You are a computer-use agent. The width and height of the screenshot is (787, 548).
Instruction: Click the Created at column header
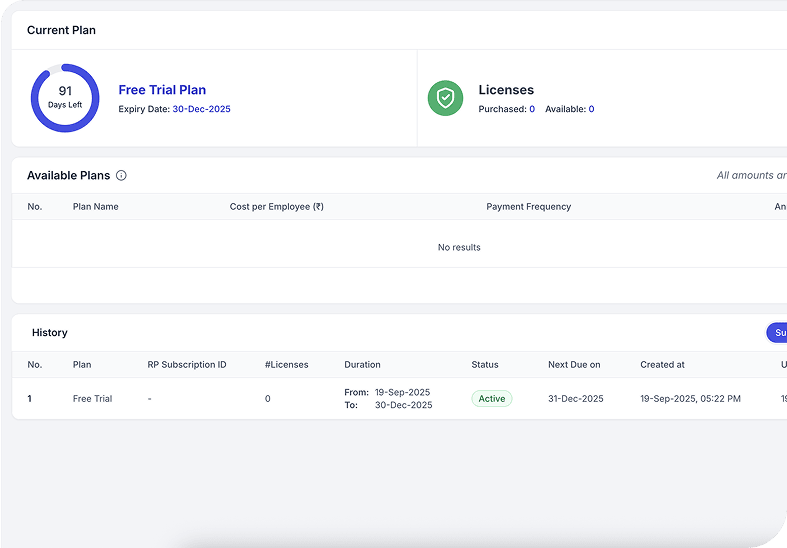[662, 365]
